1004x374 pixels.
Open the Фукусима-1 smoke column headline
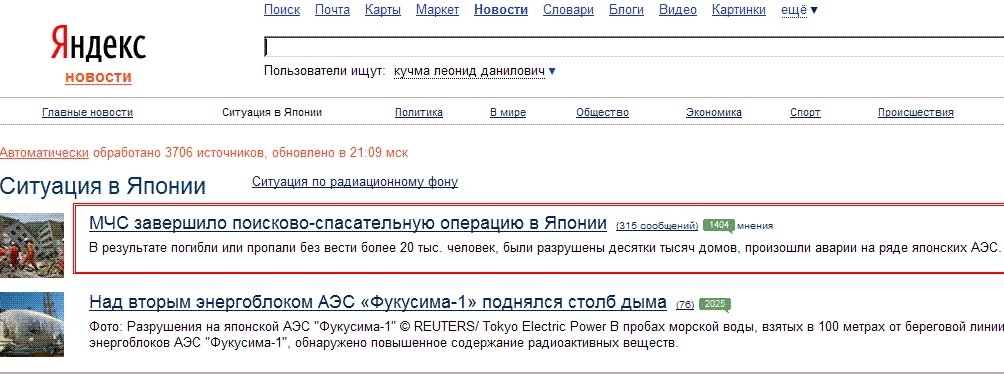click(378, 302)
